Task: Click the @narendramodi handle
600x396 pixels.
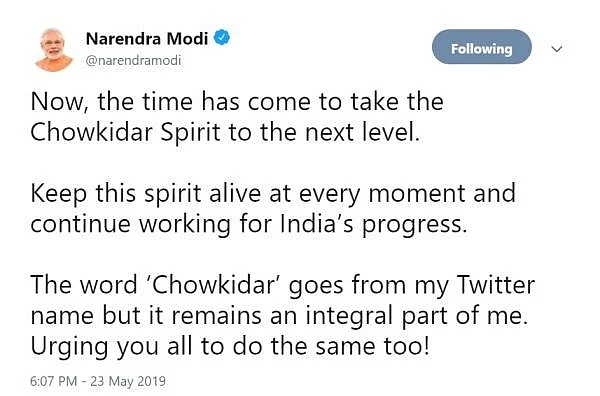Action: (134, 60)
